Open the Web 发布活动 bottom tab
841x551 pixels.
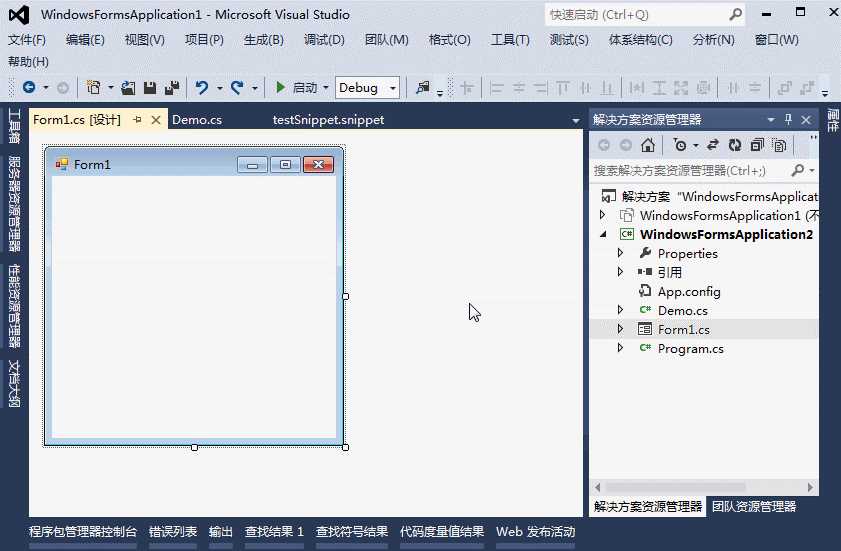(x=535, y=532)
